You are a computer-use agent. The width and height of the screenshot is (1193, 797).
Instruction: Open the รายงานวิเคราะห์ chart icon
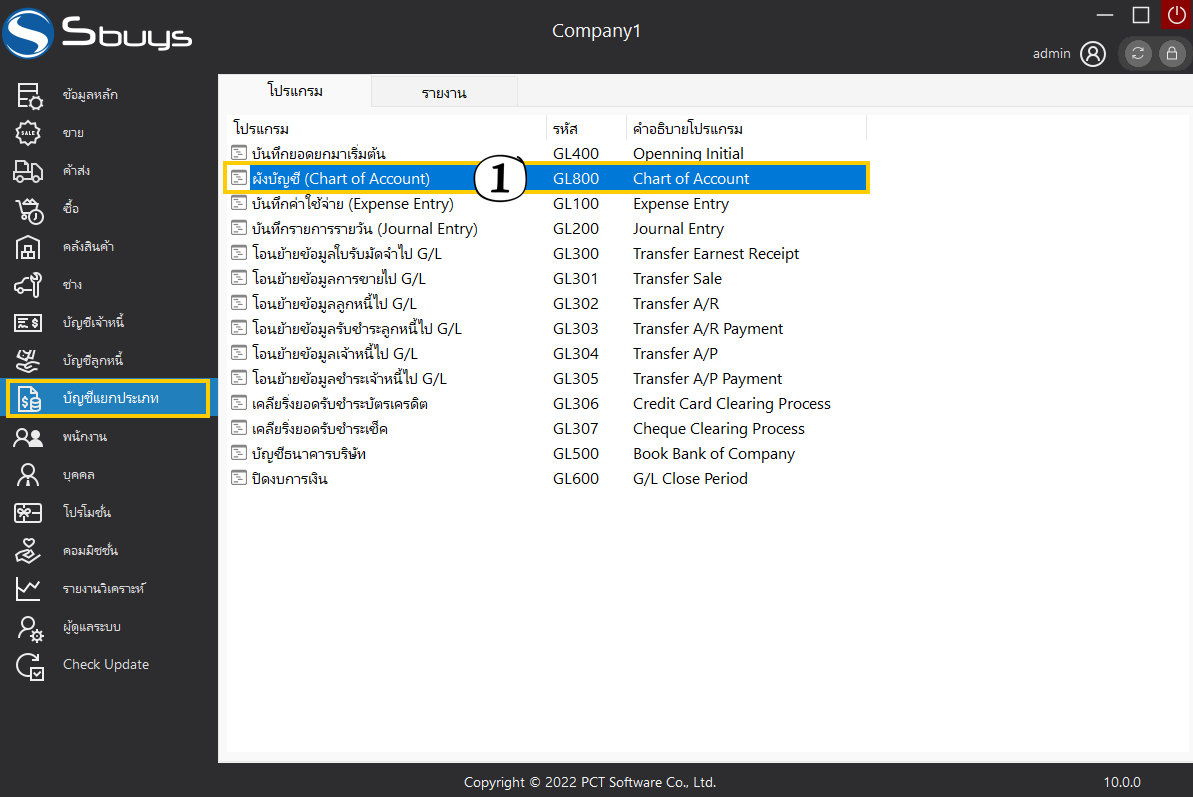click(x=28, y=589)
